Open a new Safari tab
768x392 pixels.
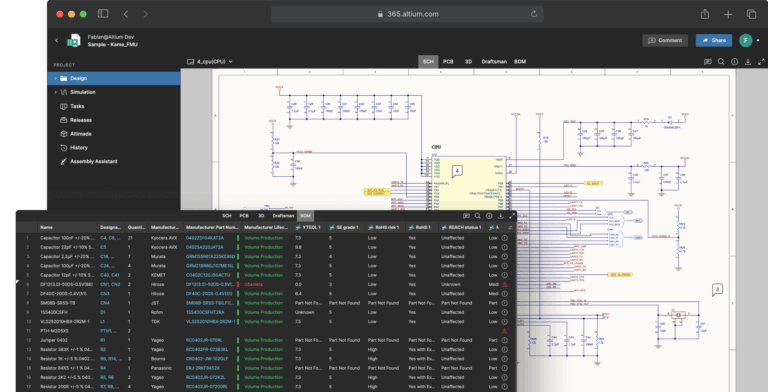728,14
